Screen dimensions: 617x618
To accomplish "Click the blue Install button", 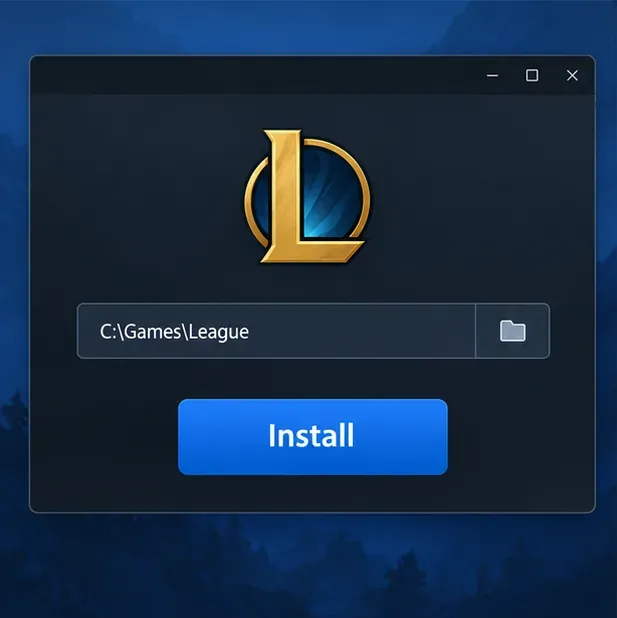I will click(313, 437).
